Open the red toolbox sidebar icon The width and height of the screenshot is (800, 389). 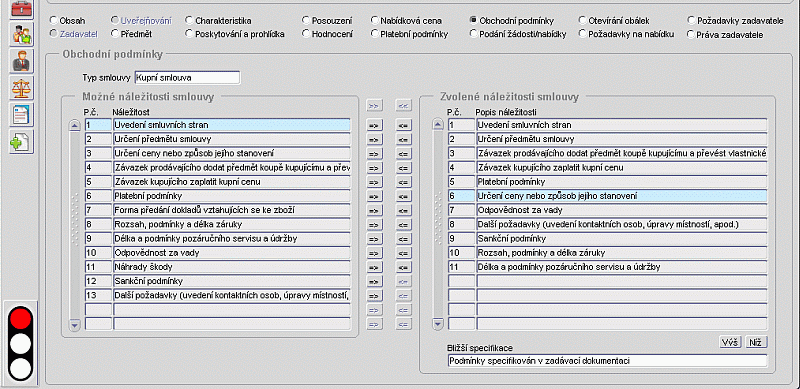tap(21, 8)
